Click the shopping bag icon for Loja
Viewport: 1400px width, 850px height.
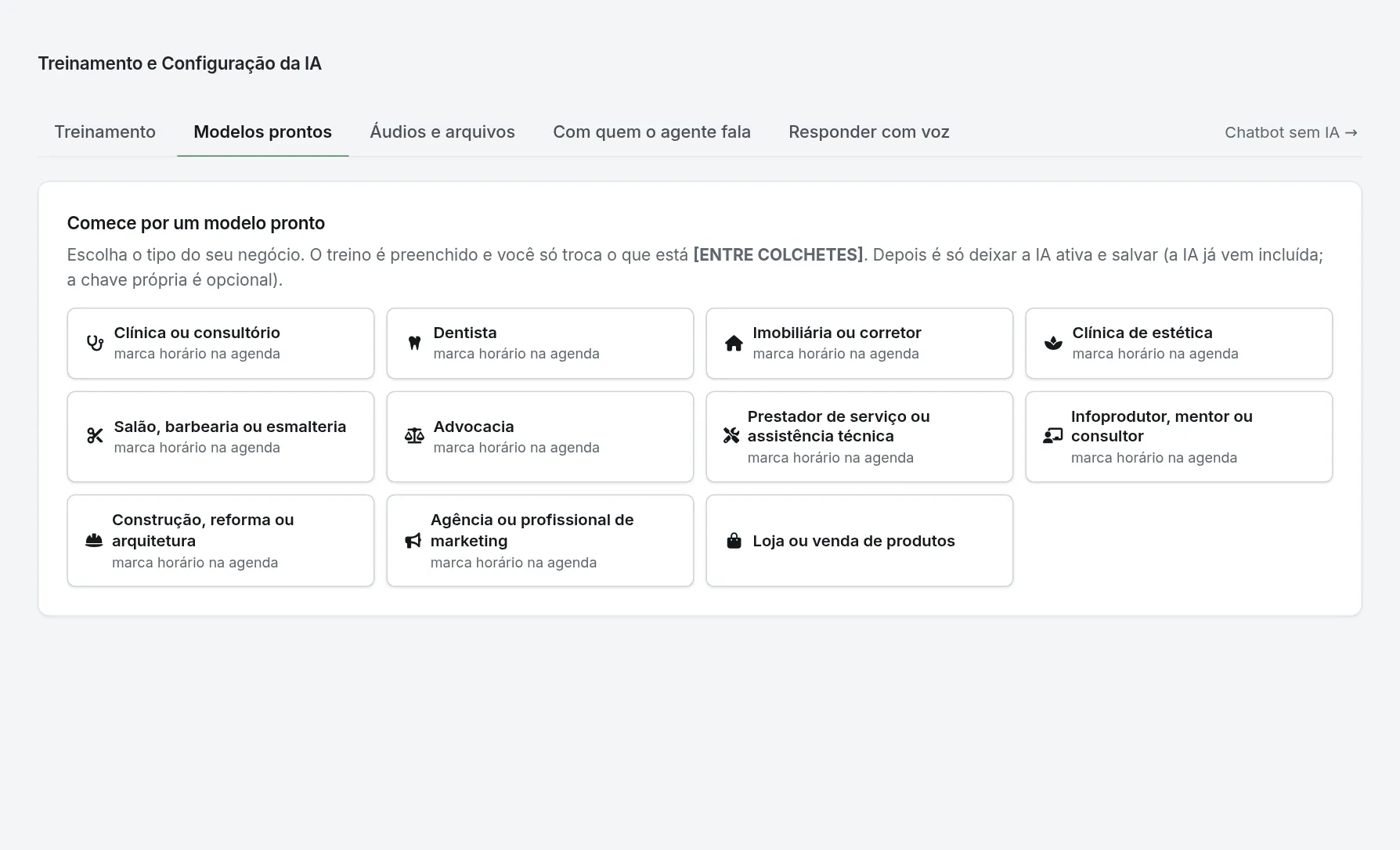point(734,540)
